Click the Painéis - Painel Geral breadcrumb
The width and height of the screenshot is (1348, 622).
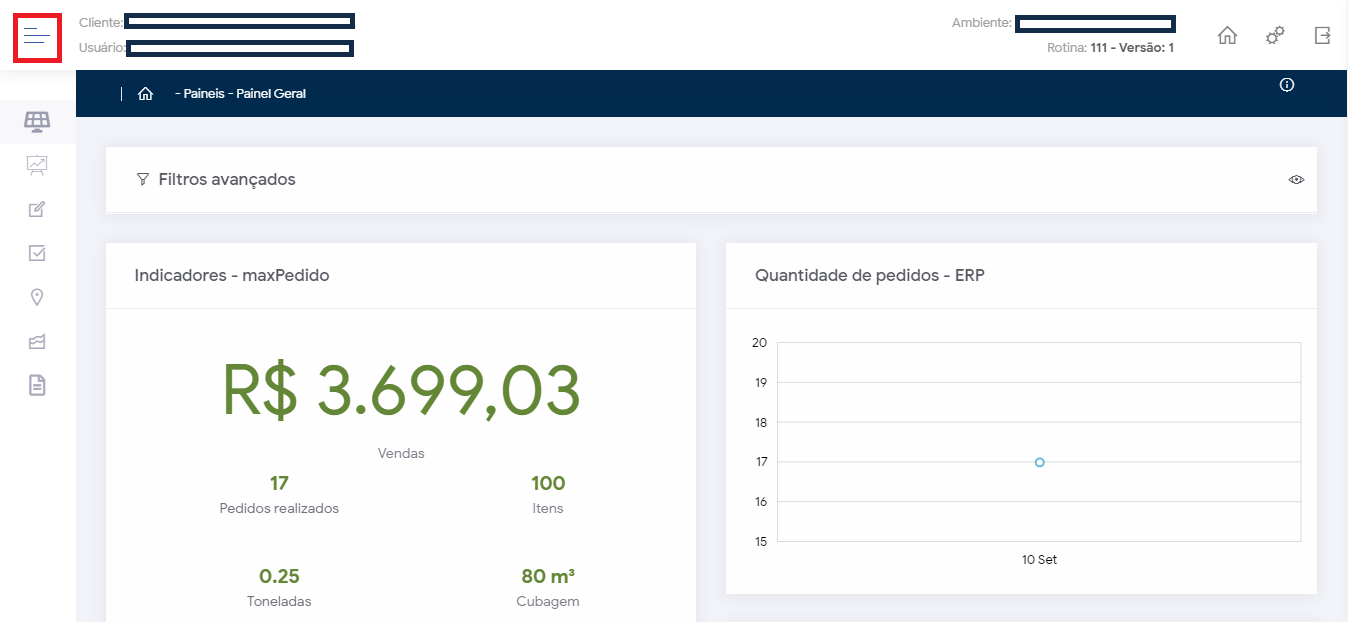click(240, 94)
